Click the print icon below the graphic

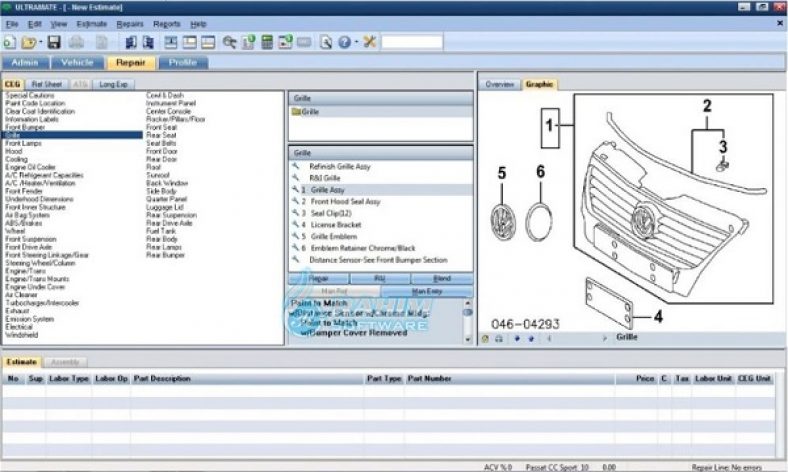pos(497,338)
